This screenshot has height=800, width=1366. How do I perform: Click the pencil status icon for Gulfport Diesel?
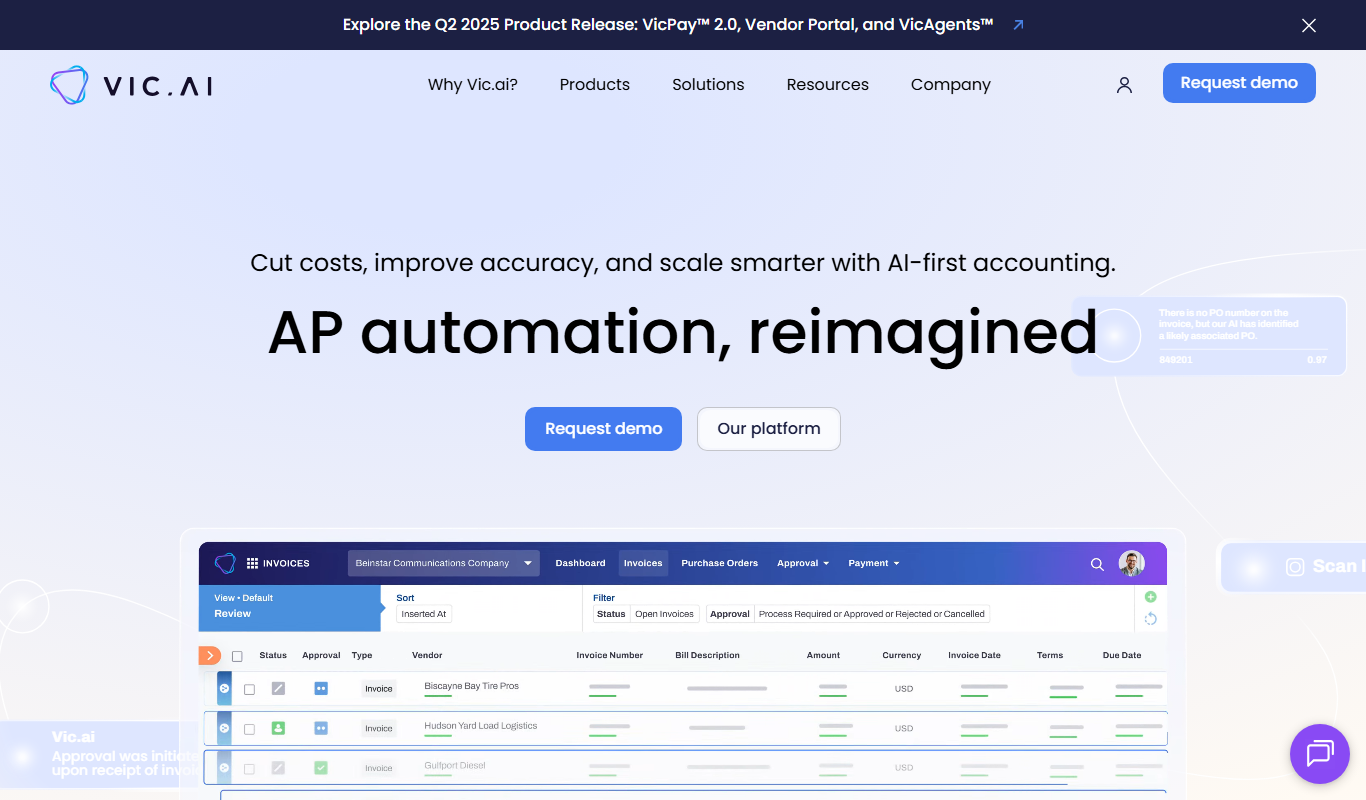[x=278, y=768]
